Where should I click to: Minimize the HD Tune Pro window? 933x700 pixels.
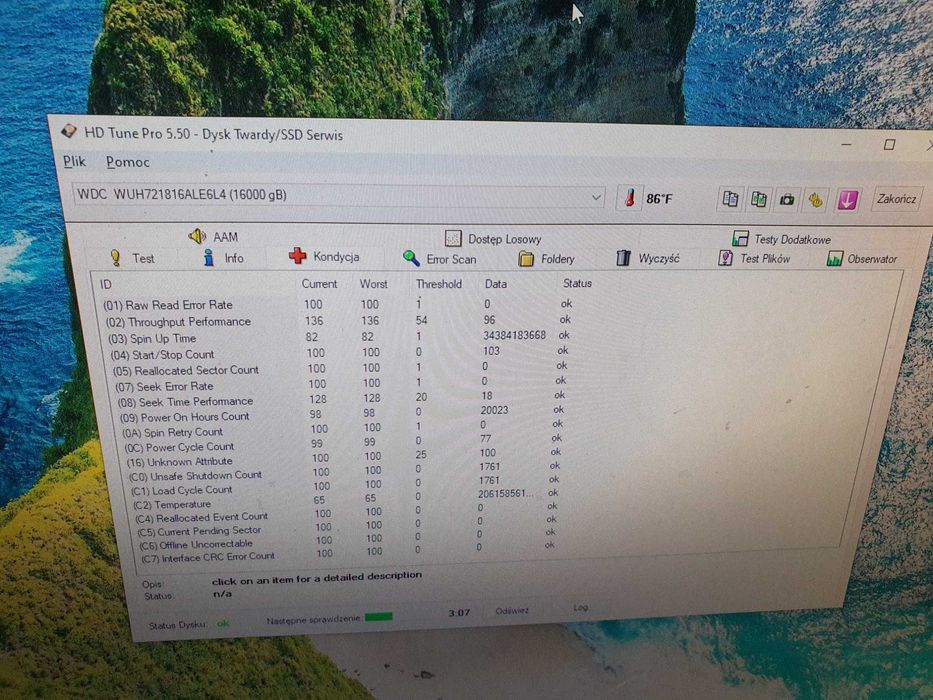846,144
